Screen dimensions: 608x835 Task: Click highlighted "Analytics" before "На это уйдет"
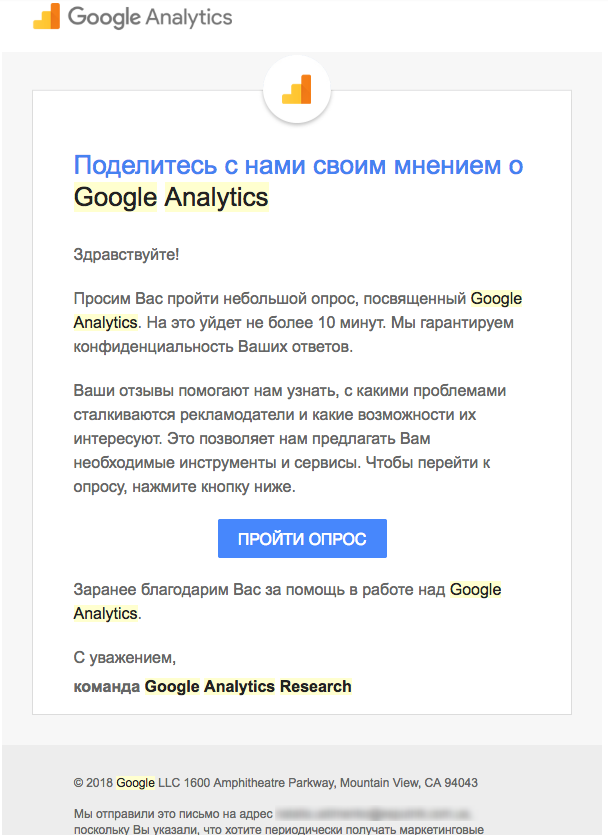tap(105, 323)
